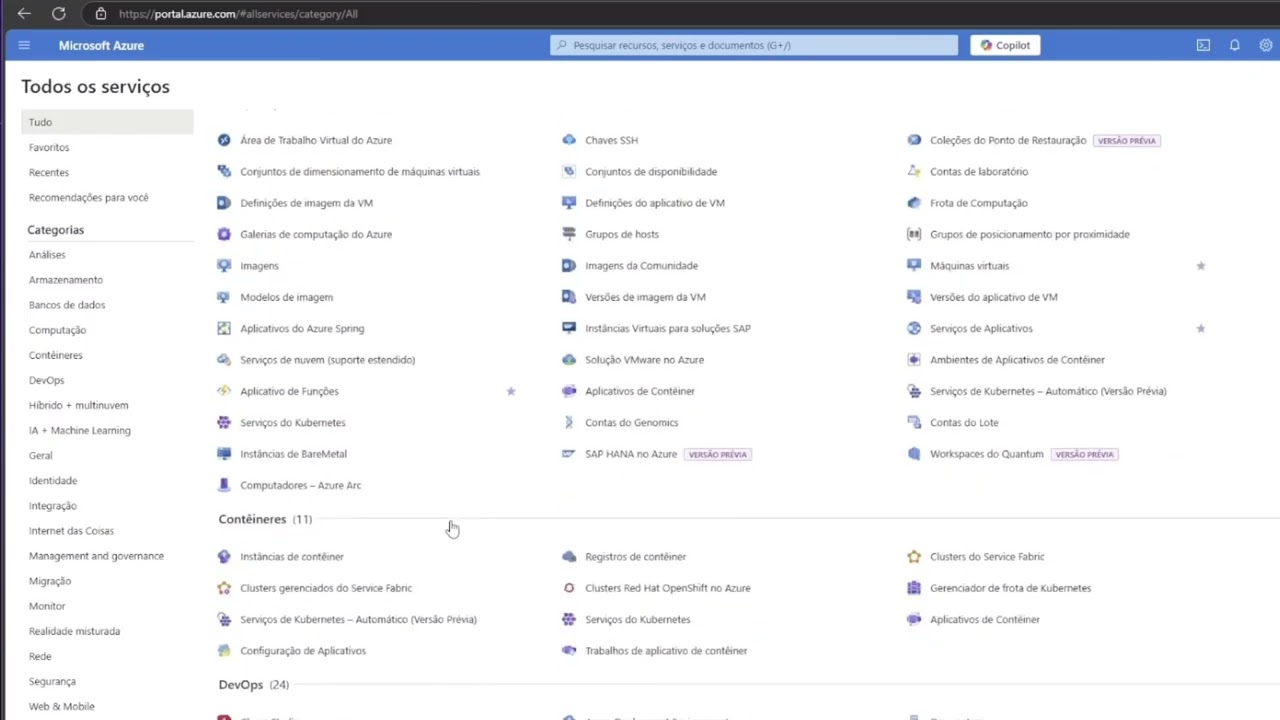Click the Registros de contêiner icon

tap(569, 556)
